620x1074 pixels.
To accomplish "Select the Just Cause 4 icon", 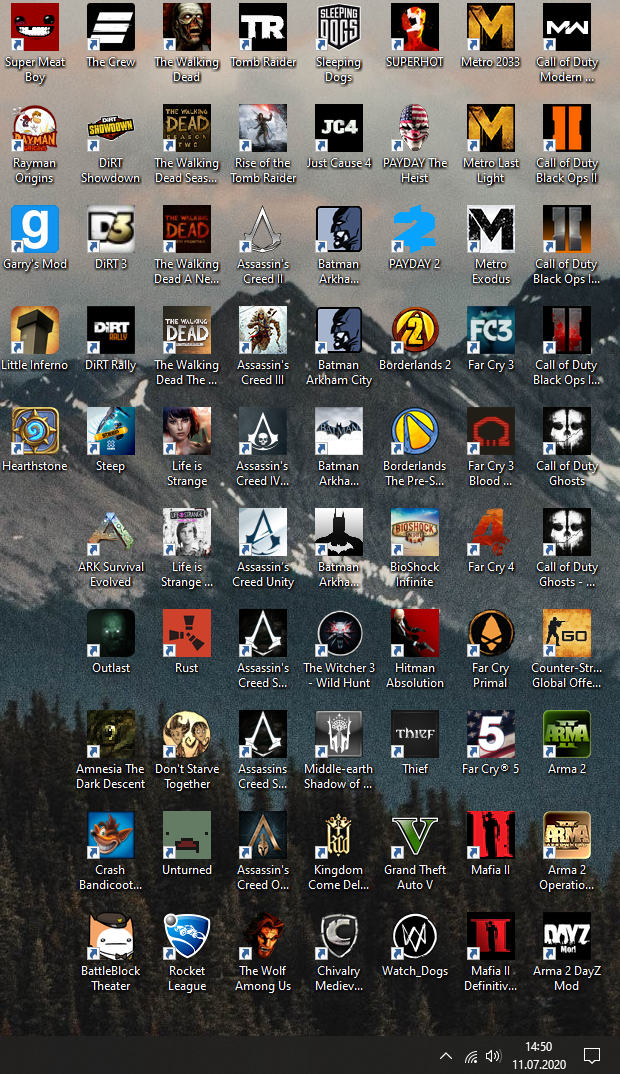I will (x=339, y=129).
